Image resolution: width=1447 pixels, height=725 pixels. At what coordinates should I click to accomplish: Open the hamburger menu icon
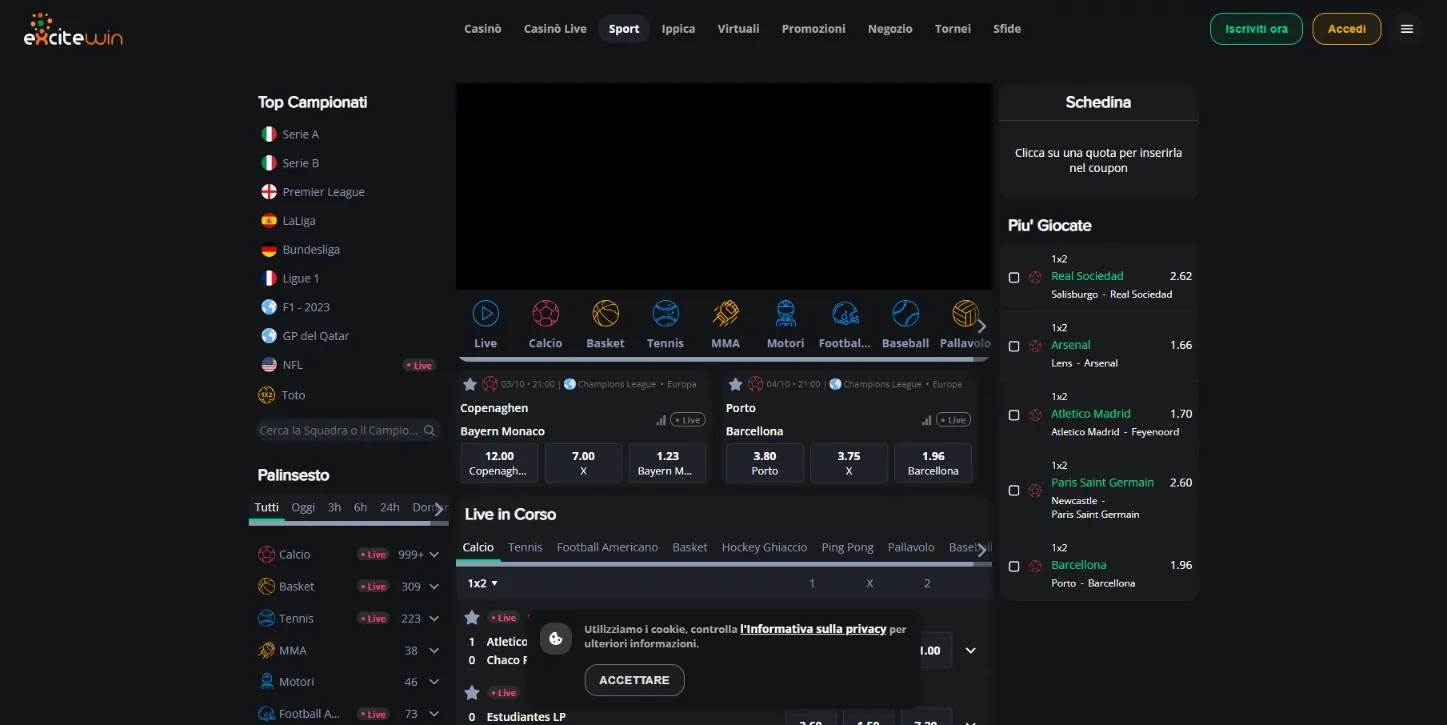[1406, 28]
